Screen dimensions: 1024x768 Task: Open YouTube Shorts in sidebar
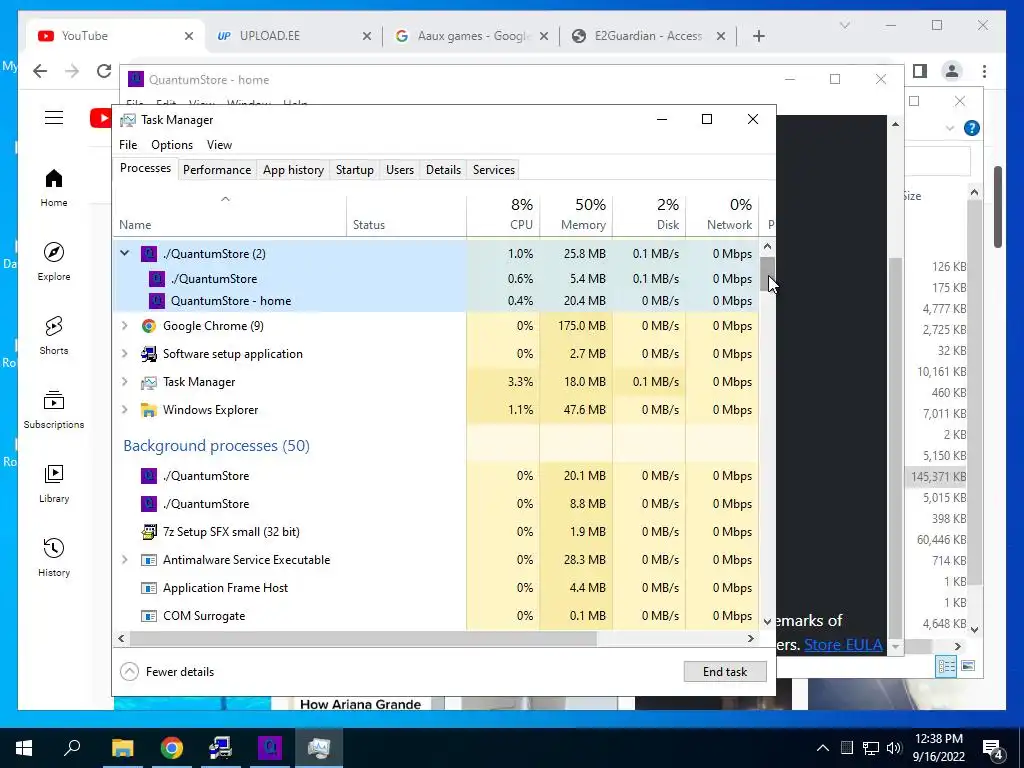tap(54, 336)
